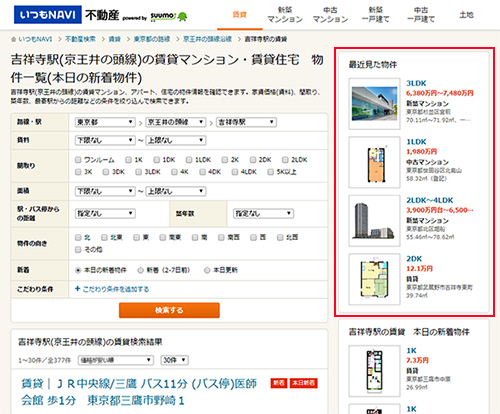Screen dimensions: 500x414
Task: Open the area 上限なし dropdown
Action: click(176, 191)
